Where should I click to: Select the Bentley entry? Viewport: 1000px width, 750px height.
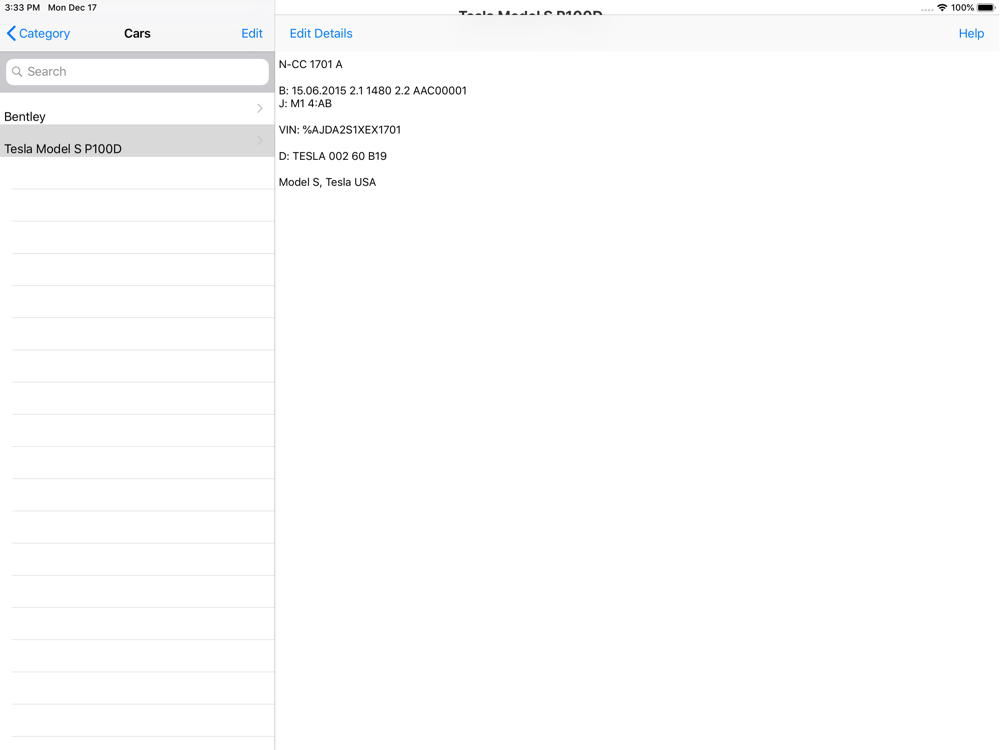(x=137, y=109)
